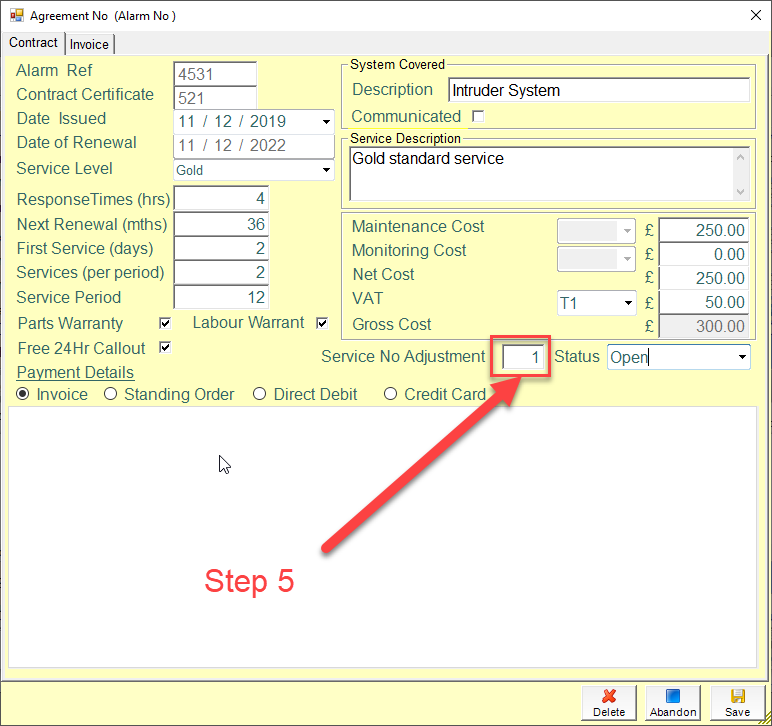The image size is (772, 726).
Task: Click the System Covered Description field
Action: 599,90
